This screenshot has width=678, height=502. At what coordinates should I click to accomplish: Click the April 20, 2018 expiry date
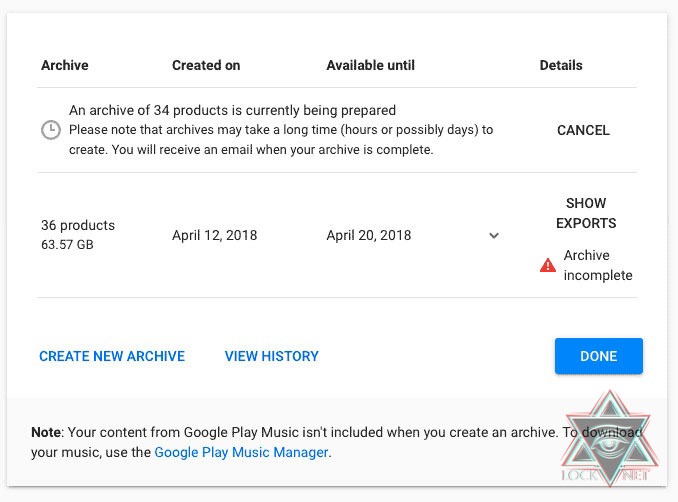pyautogui.click(x=368, y=236)
